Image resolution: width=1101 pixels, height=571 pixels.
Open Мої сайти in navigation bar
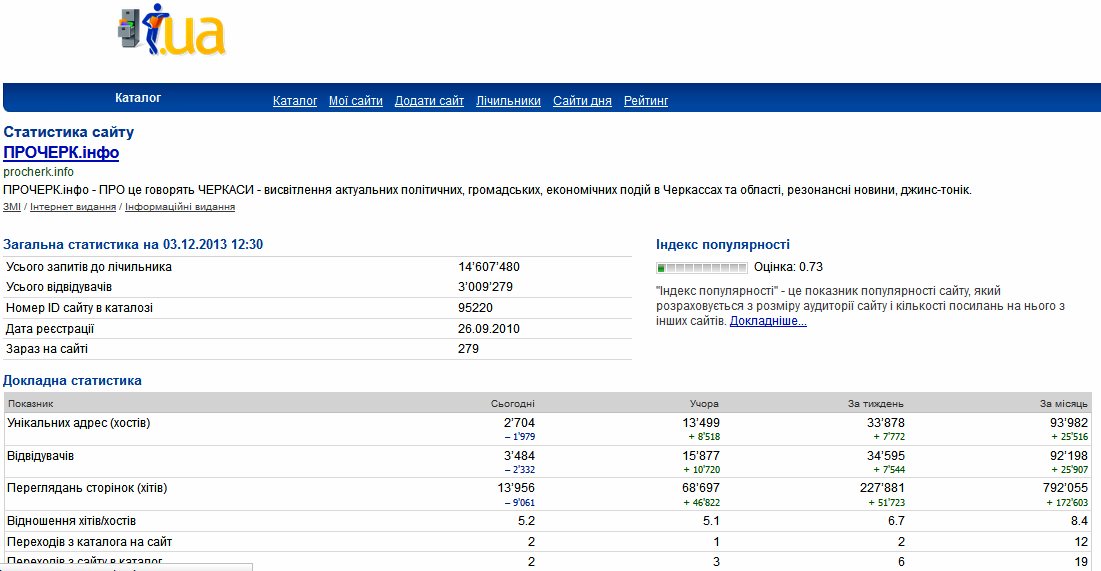point(356,101)
